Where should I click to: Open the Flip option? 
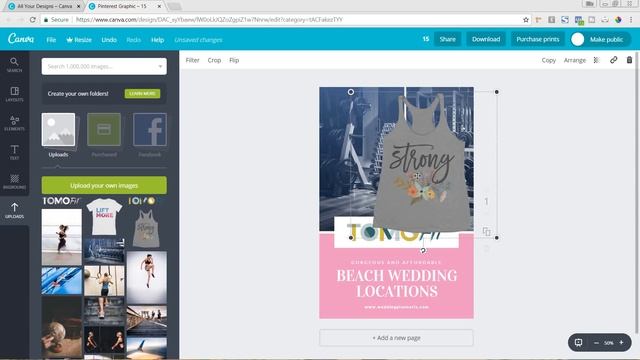(x=234, y=60)
